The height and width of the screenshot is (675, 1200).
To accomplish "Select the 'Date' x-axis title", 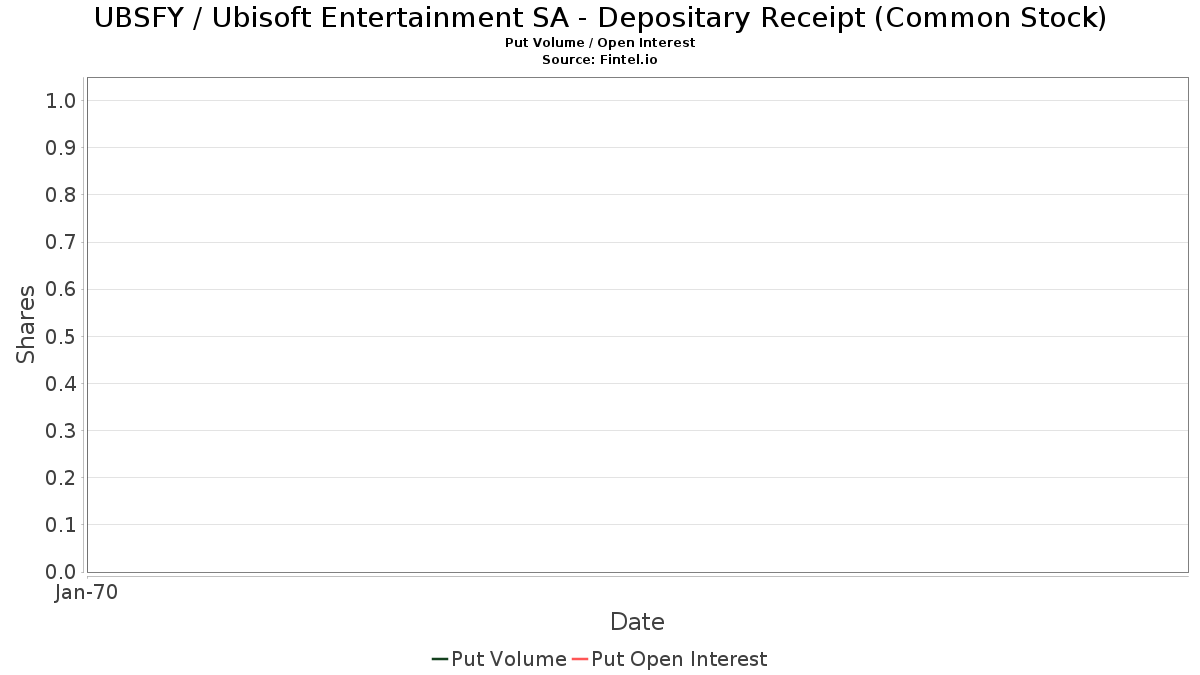I will click(637, 622).
